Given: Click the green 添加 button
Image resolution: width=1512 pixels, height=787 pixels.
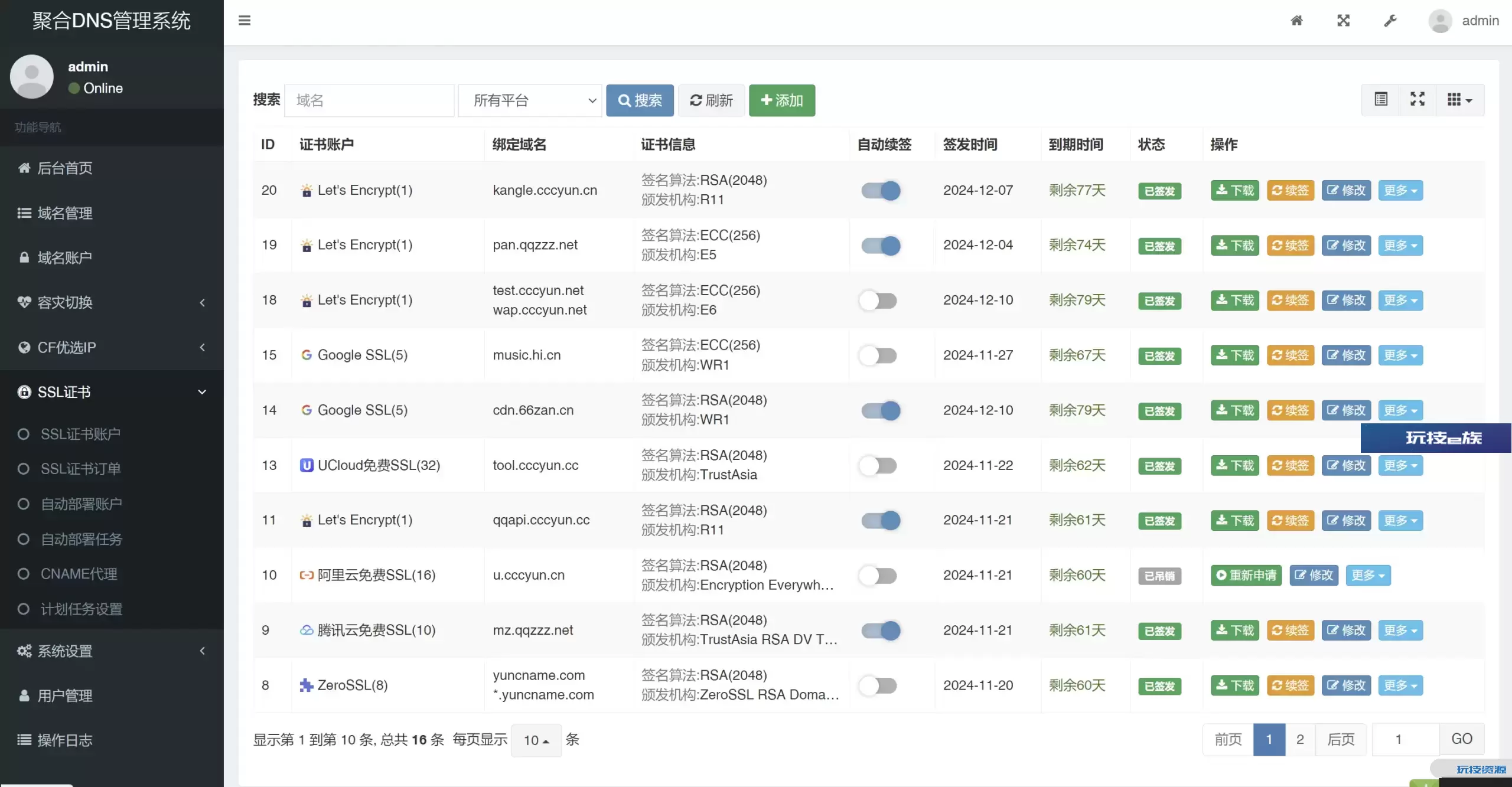Looking at the screenshot, I should (x=782, y=100).
